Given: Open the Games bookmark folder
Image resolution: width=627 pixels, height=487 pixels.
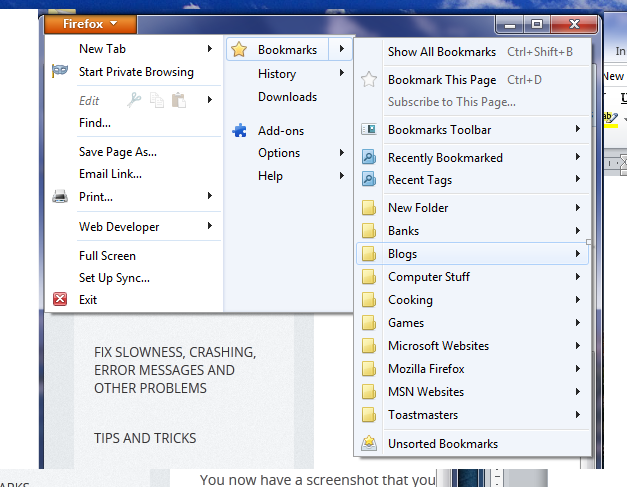Looking at the screenshot, I should [472, 323].
